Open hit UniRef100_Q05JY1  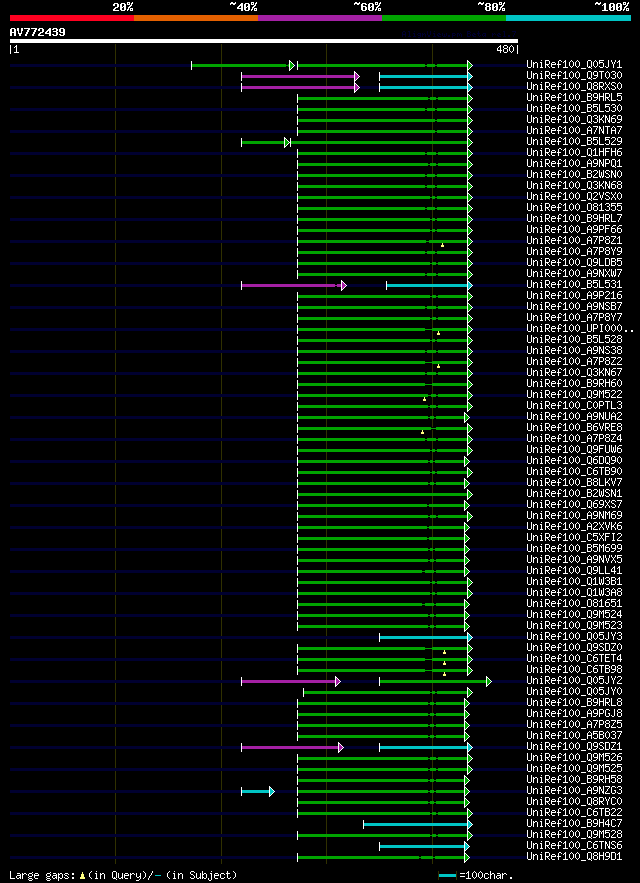[x=574, y=65]
